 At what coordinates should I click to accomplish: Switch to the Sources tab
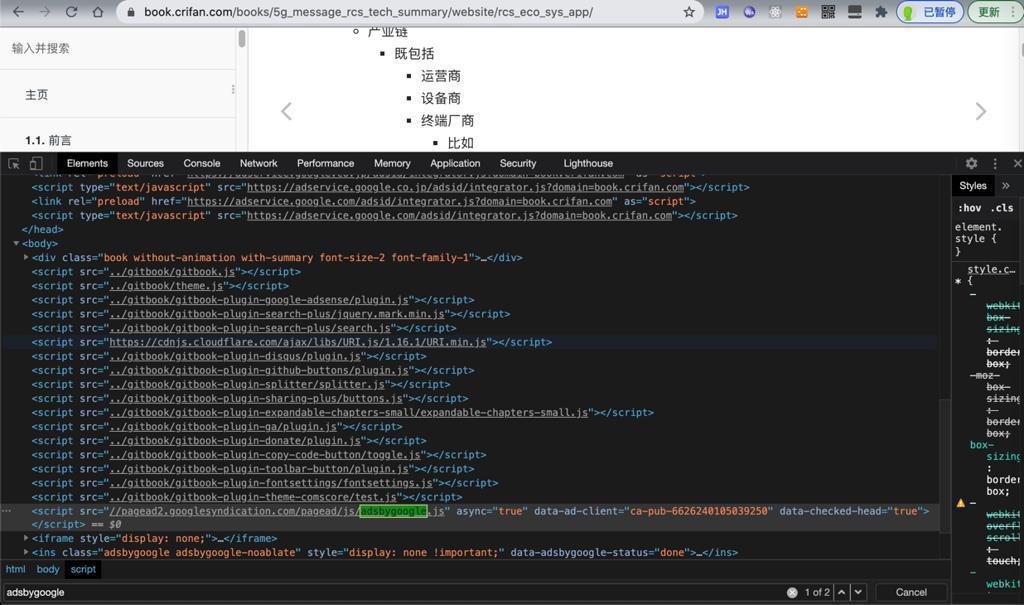point(145,163)
